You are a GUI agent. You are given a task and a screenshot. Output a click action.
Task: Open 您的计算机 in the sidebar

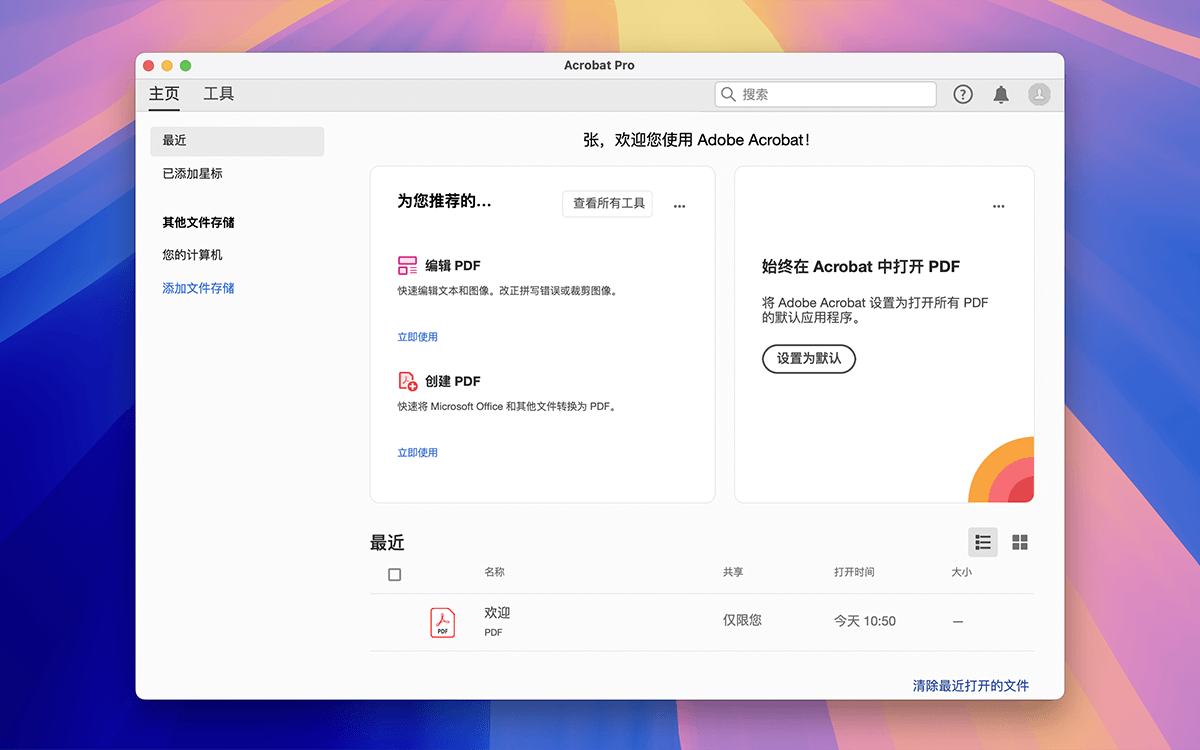[x=193, y=255]
